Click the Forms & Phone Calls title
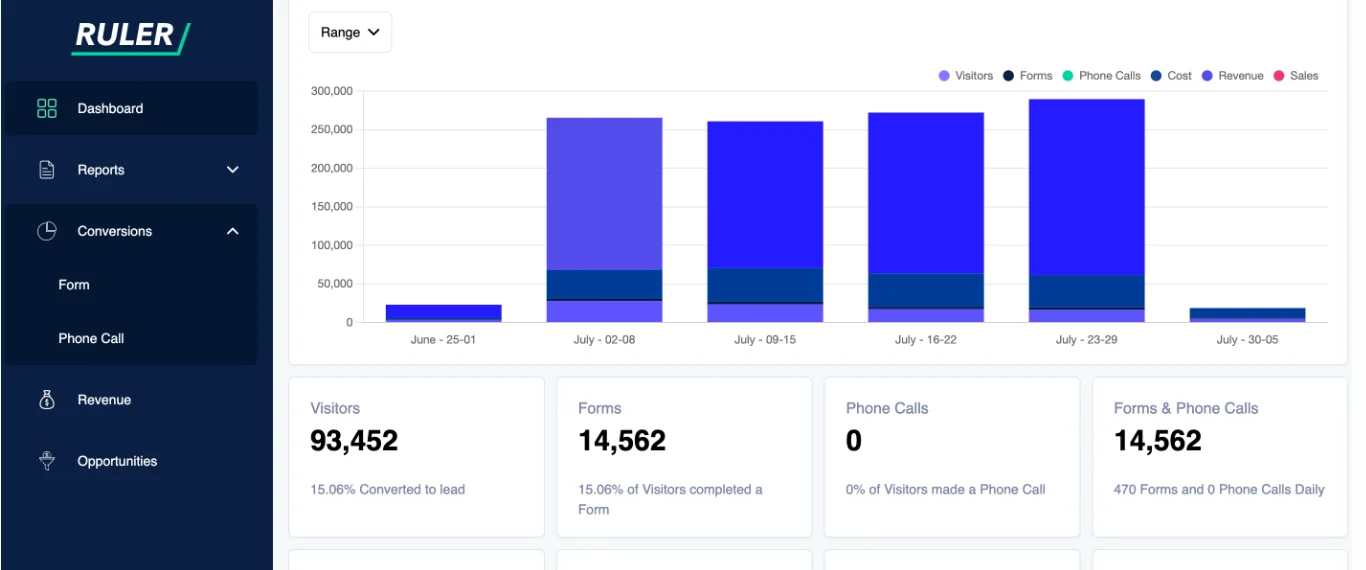Screen dimensions: 1366x570 (1186, 408)
